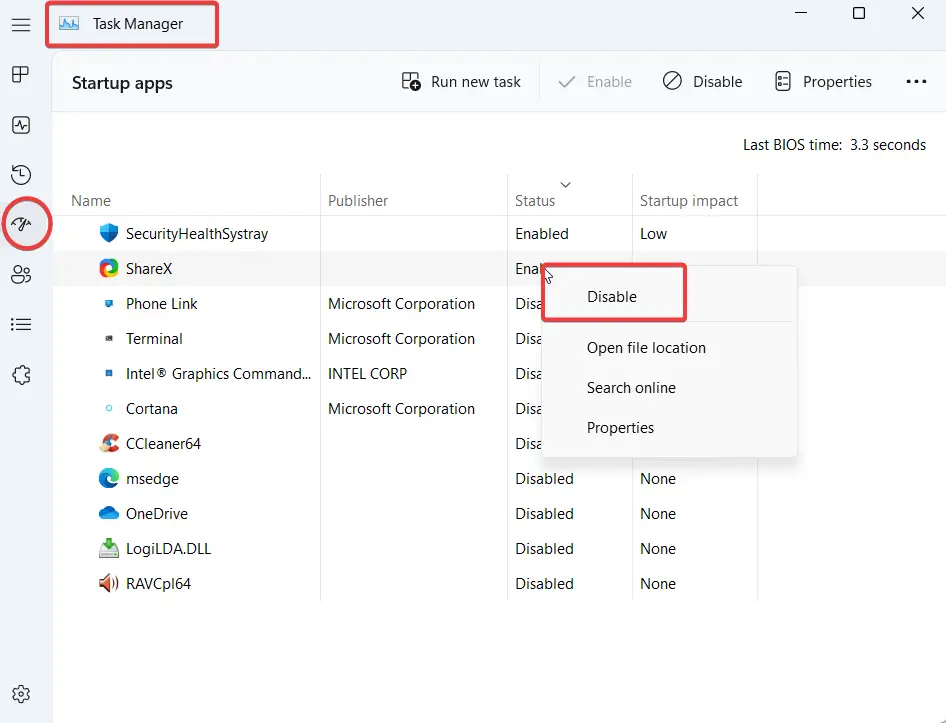Viewport: 946px width, 723px height.
Task: Click the Intel Graphics Command icon
Action: pyautogui.click(x=109, y=374)
